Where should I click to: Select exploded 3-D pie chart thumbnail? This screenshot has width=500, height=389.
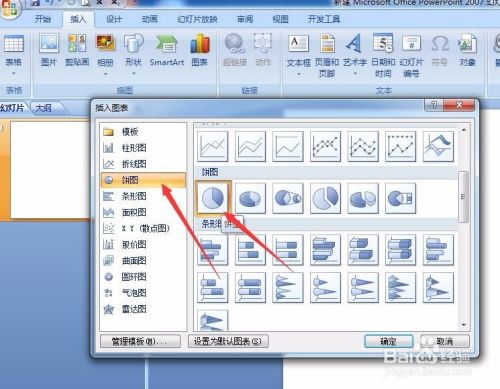(x=363, y=198)
